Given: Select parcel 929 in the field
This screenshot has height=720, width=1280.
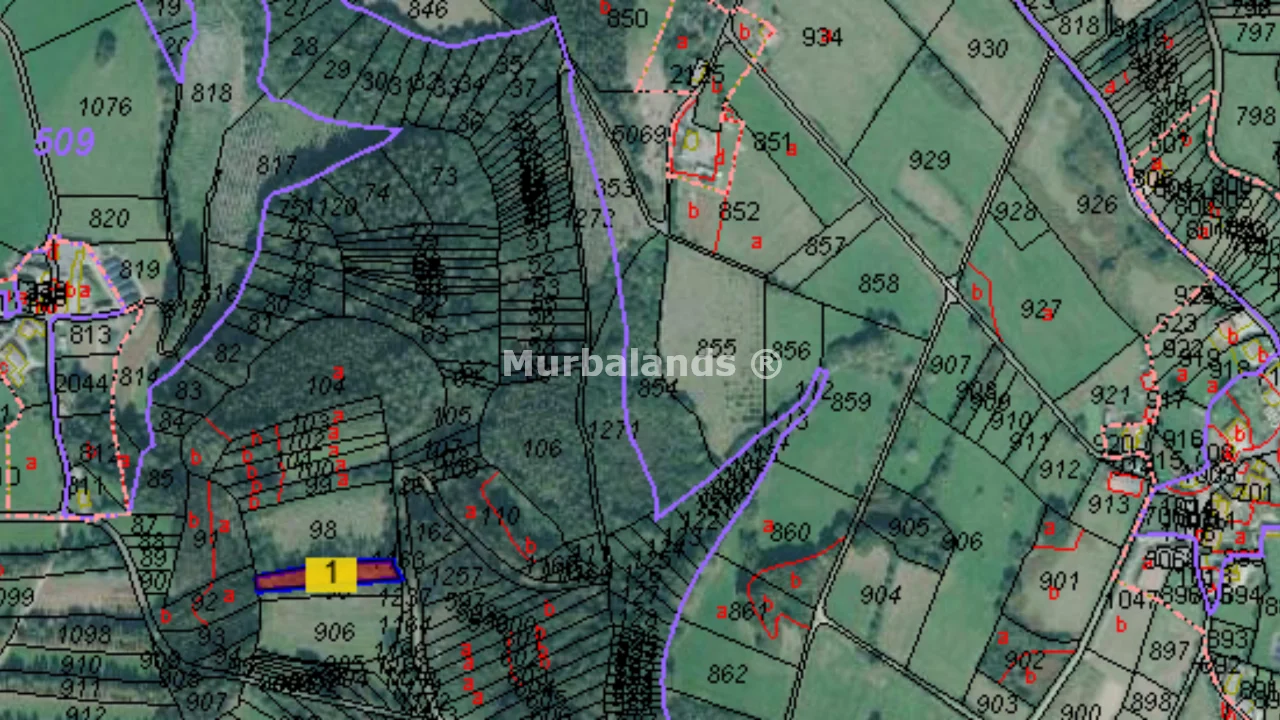Looking at the screenshot, I should (929, 160).
